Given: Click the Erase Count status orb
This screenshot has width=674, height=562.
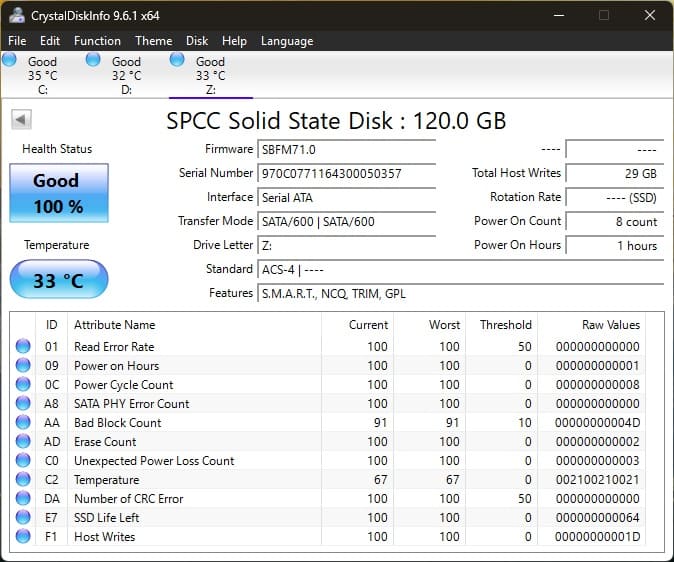Looking at the screenshot, I should (23, 441).
